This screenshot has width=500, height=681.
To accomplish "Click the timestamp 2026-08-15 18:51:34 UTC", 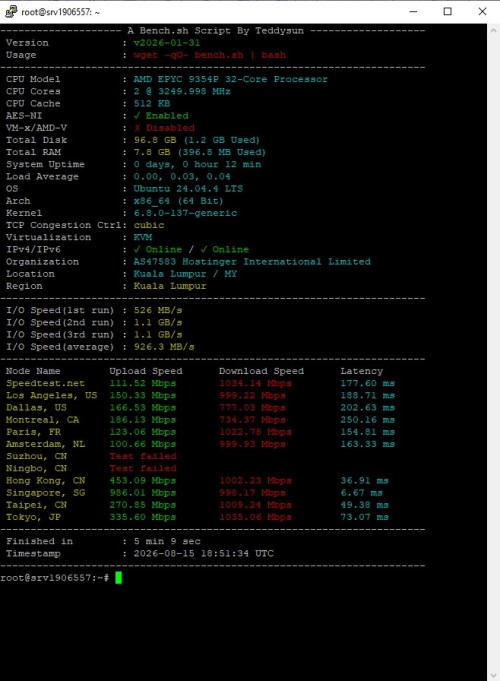I will pos(203,553).
